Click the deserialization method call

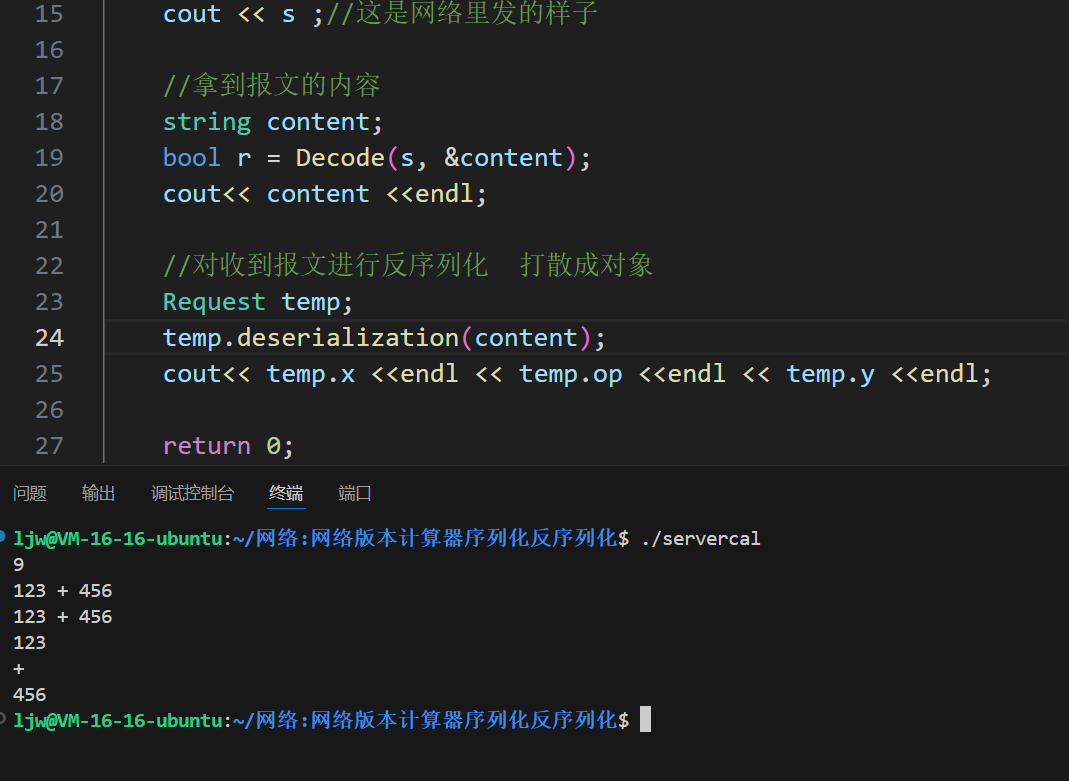click(348, 338)
